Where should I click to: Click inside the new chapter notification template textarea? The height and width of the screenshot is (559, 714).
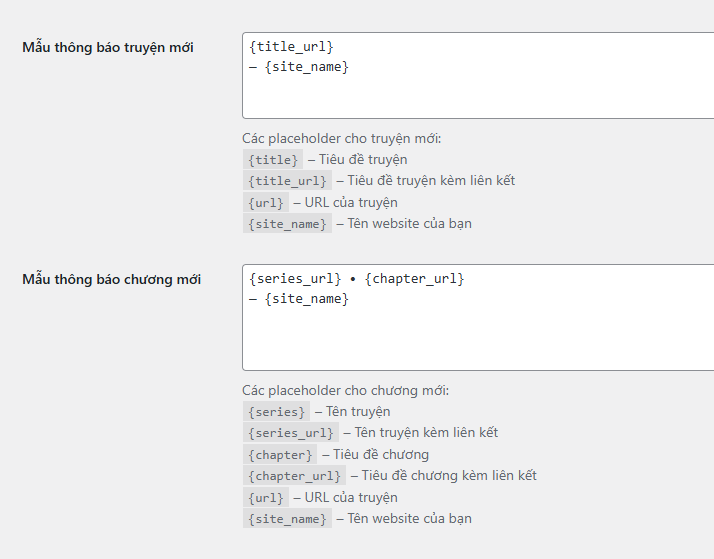pos(478,317)
